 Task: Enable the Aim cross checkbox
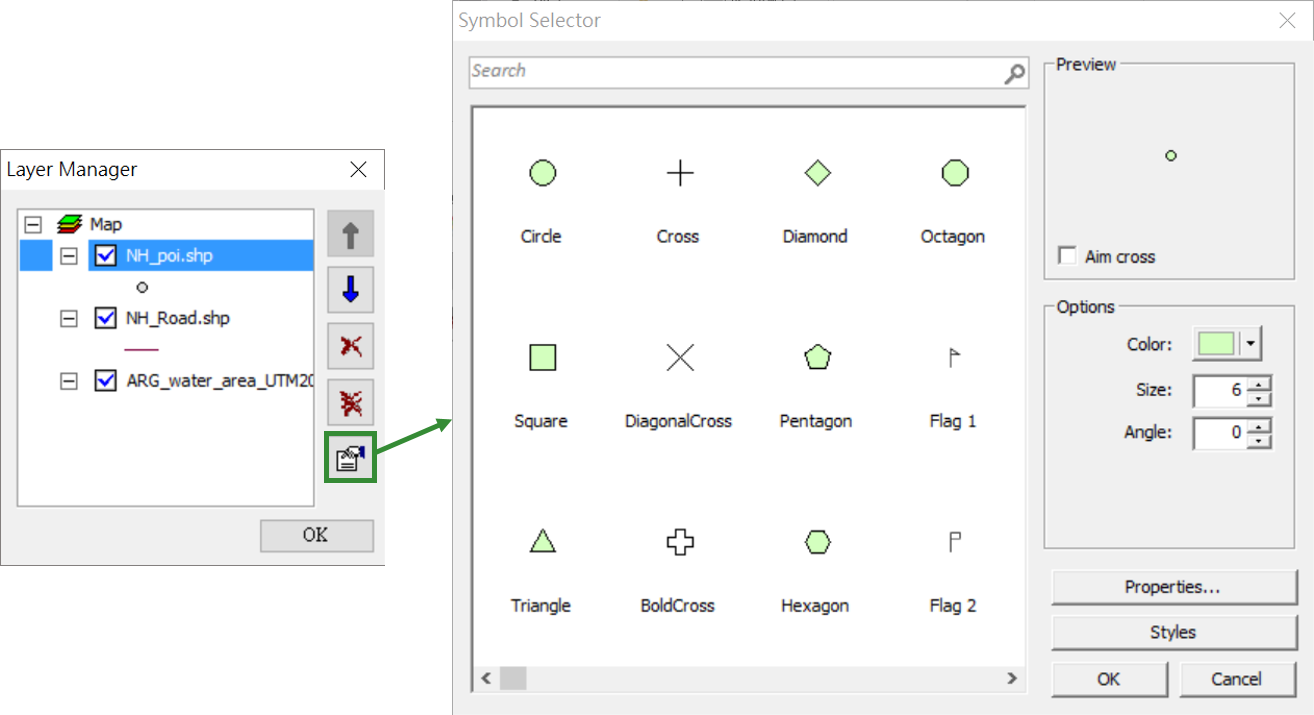pyautogui.click(x=1068, y=256)
